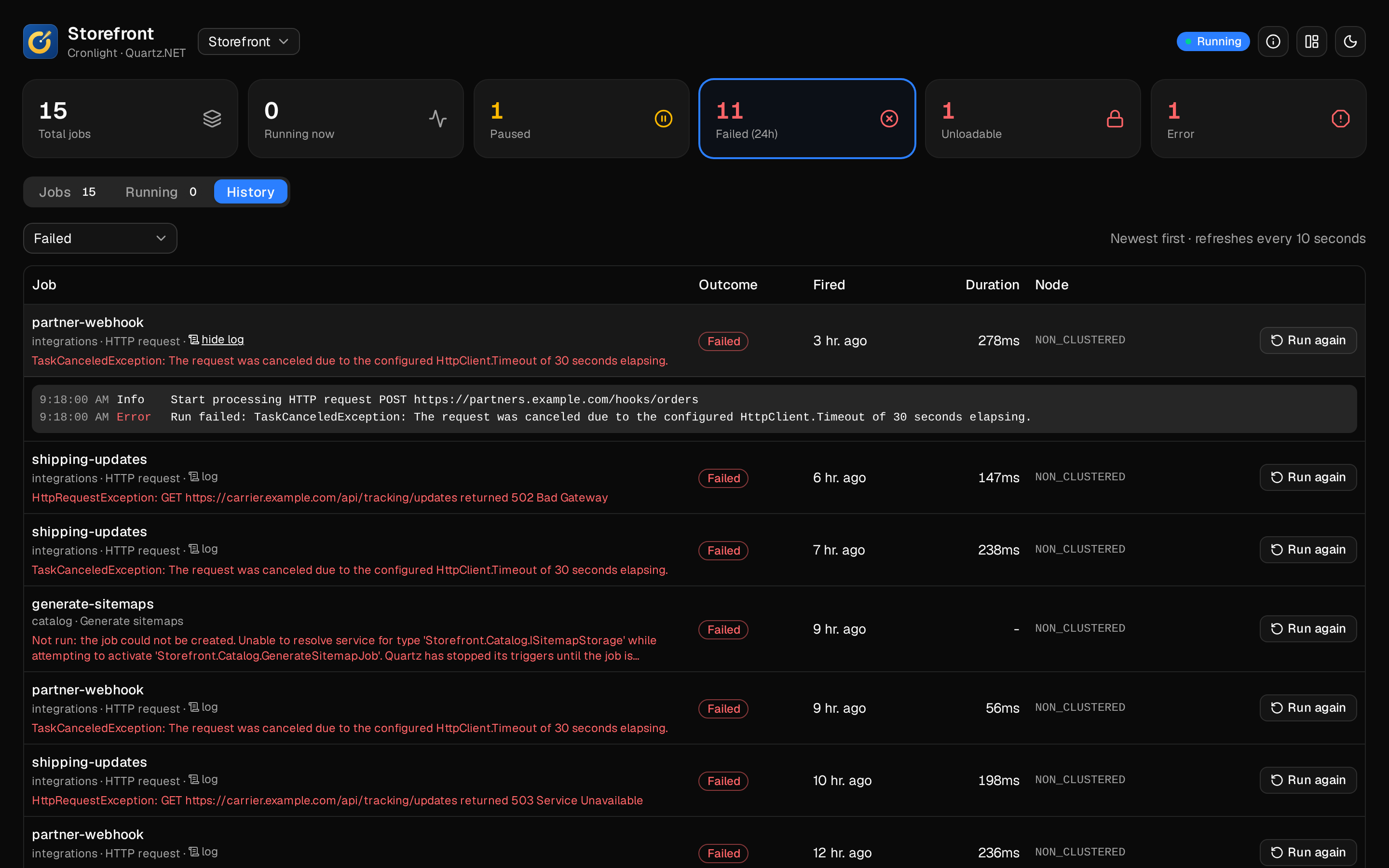Click the Failed (24h) x-circle icon
Image resolution: width=1389 pixels, height=868 pixels.
pyautogui.click(x=889, y=119)
